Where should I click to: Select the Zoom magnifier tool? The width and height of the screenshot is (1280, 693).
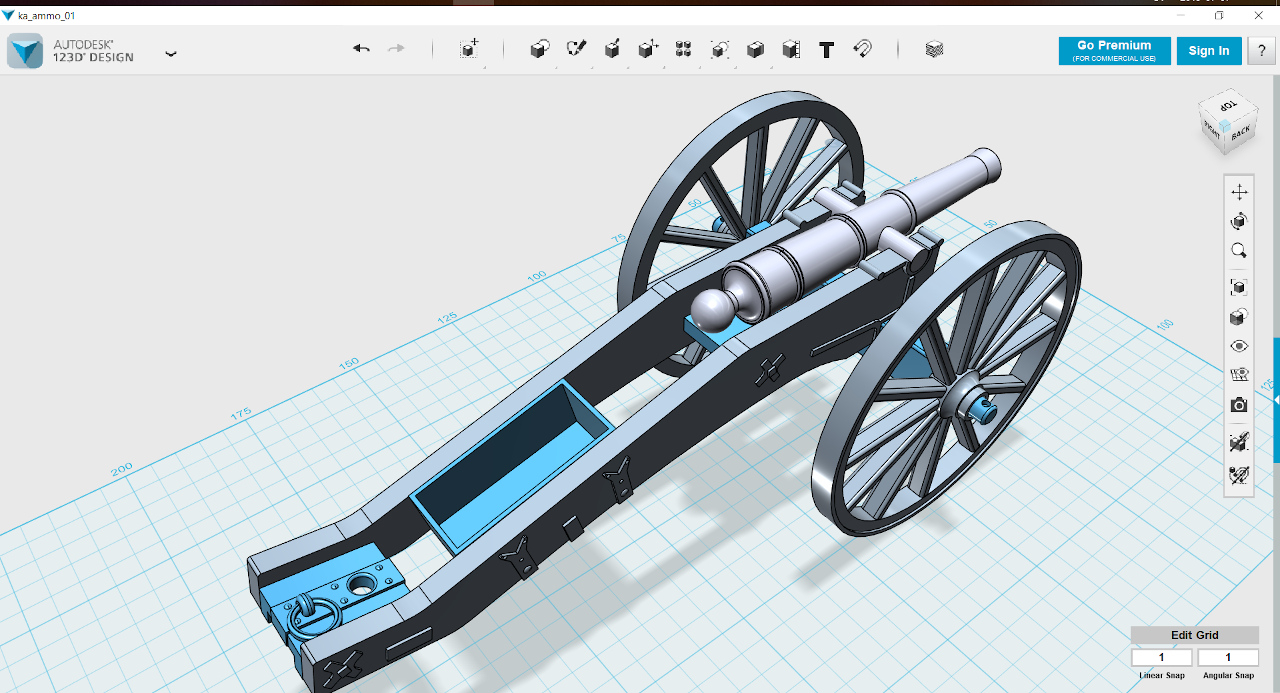(1239, 250)
